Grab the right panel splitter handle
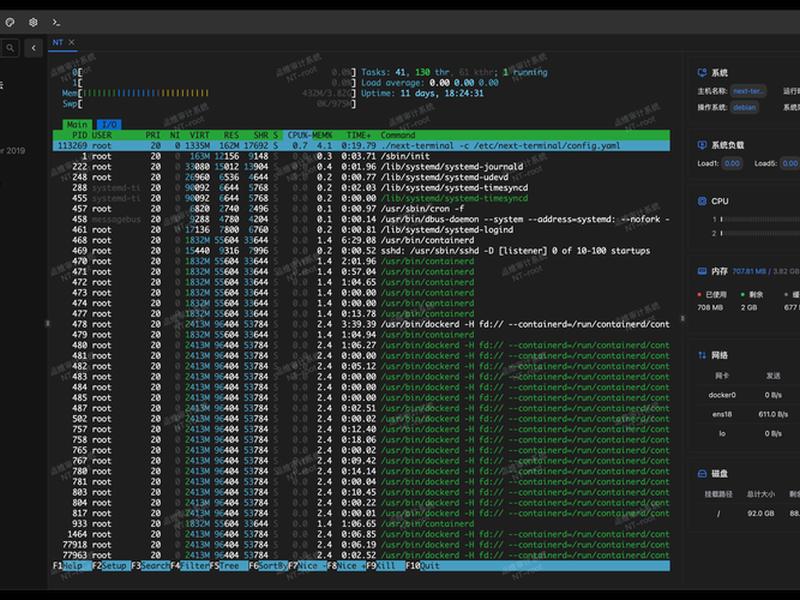Viewport: 800px width, 600px height. coord(683,318)
